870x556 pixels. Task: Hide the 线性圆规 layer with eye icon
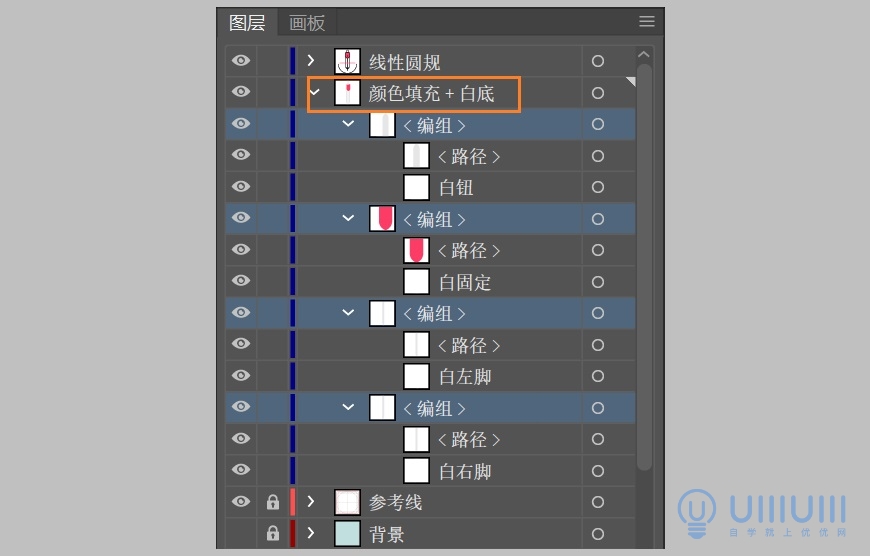pyautogui.click(x=241, y=60)
